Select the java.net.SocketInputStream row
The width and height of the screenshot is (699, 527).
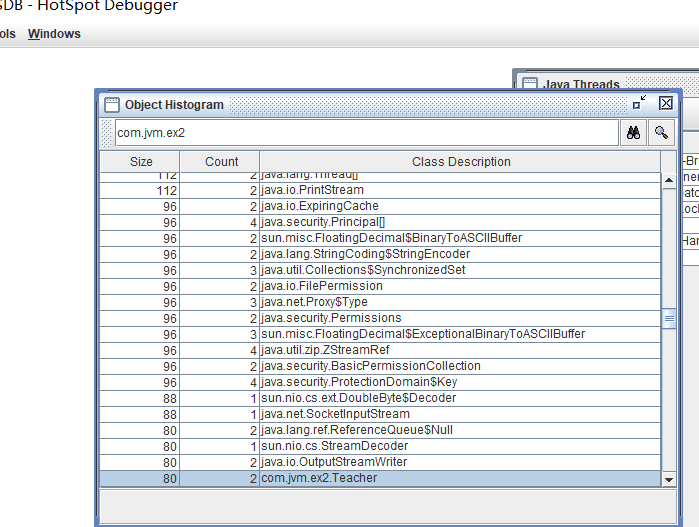(380, 415)
